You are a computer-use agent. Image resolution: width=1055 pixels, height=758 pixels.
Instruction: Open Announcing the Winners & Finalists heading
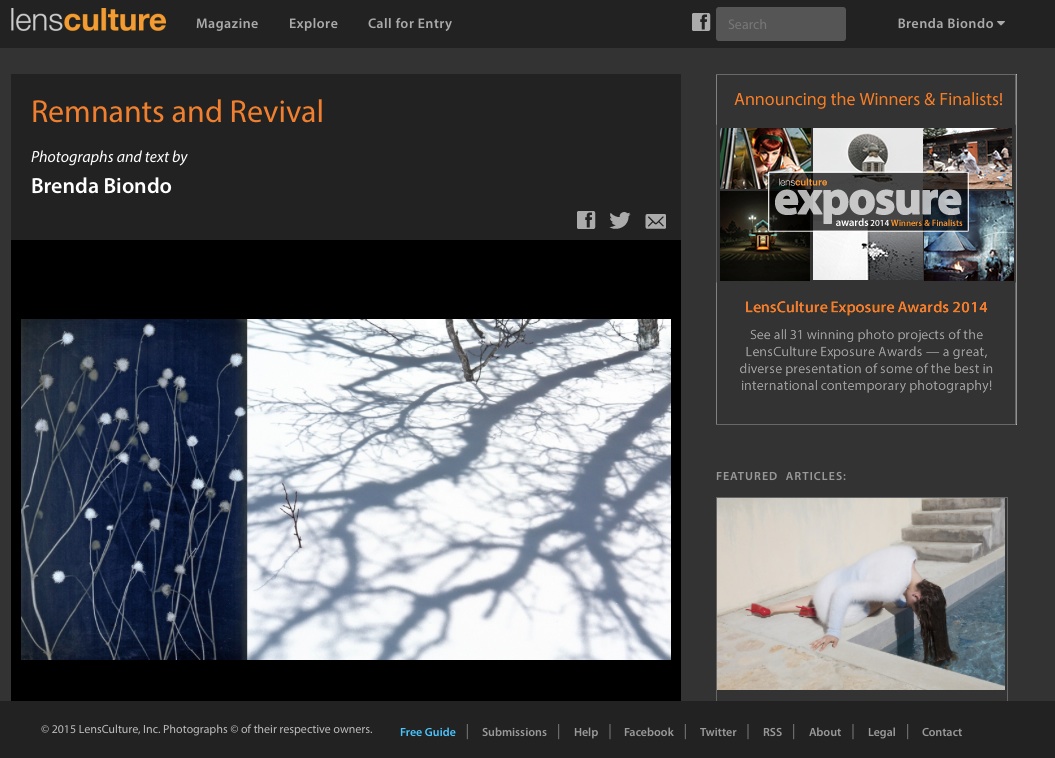click(x=868, y=100)
